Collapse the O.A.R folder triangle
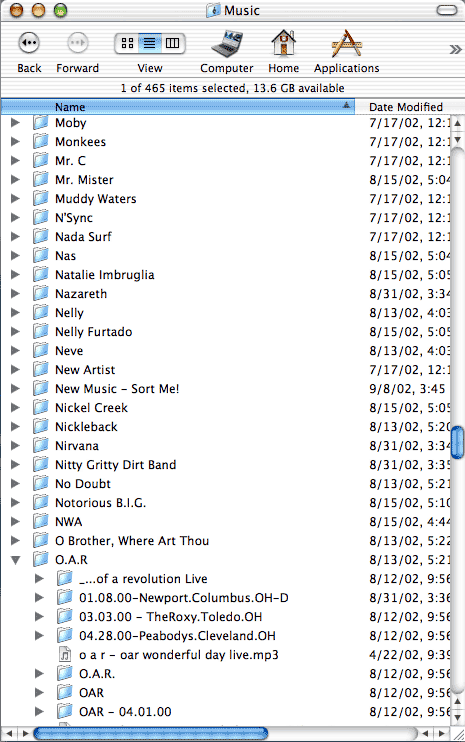This screenshot has width=465, height=742. (16, 560)
